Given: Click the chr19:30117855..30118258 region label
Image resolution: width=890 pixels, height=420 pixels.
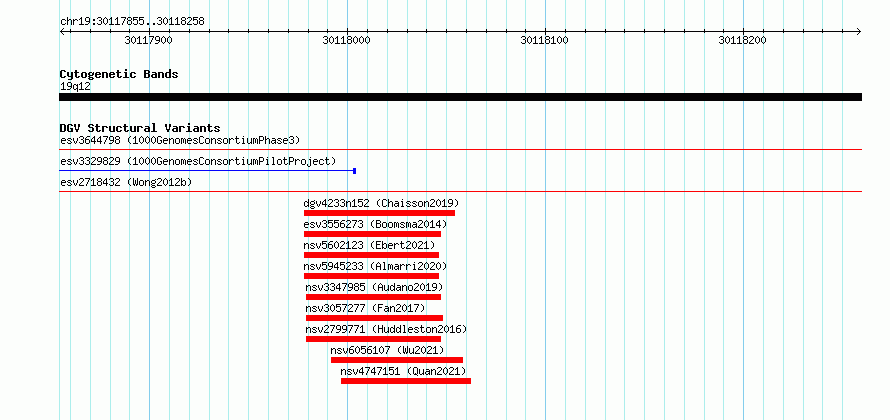Looking at the screenshot, I should [132, 22].
